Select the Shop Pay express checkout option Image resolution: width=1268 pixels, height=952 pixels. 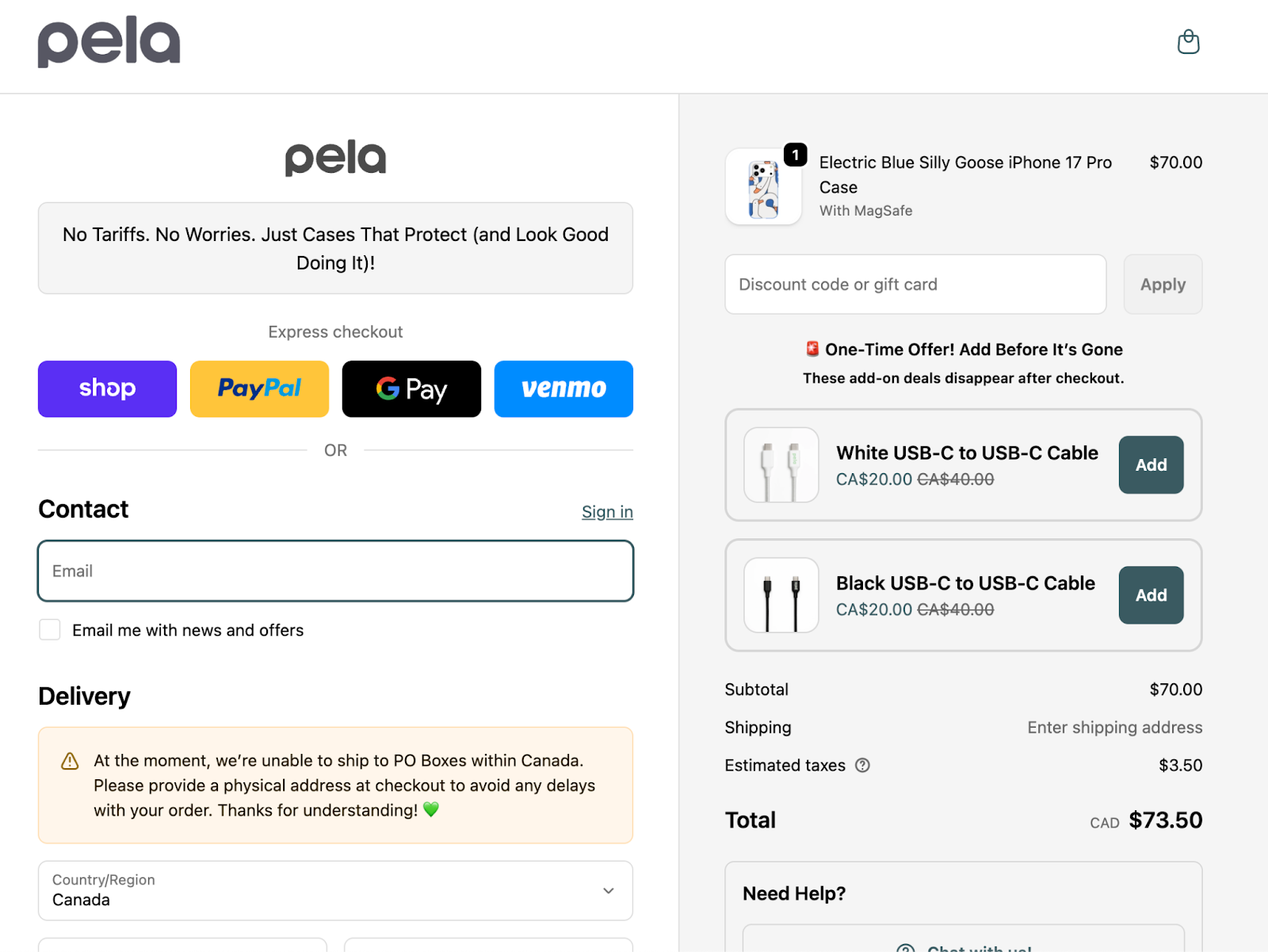(107, 388)
